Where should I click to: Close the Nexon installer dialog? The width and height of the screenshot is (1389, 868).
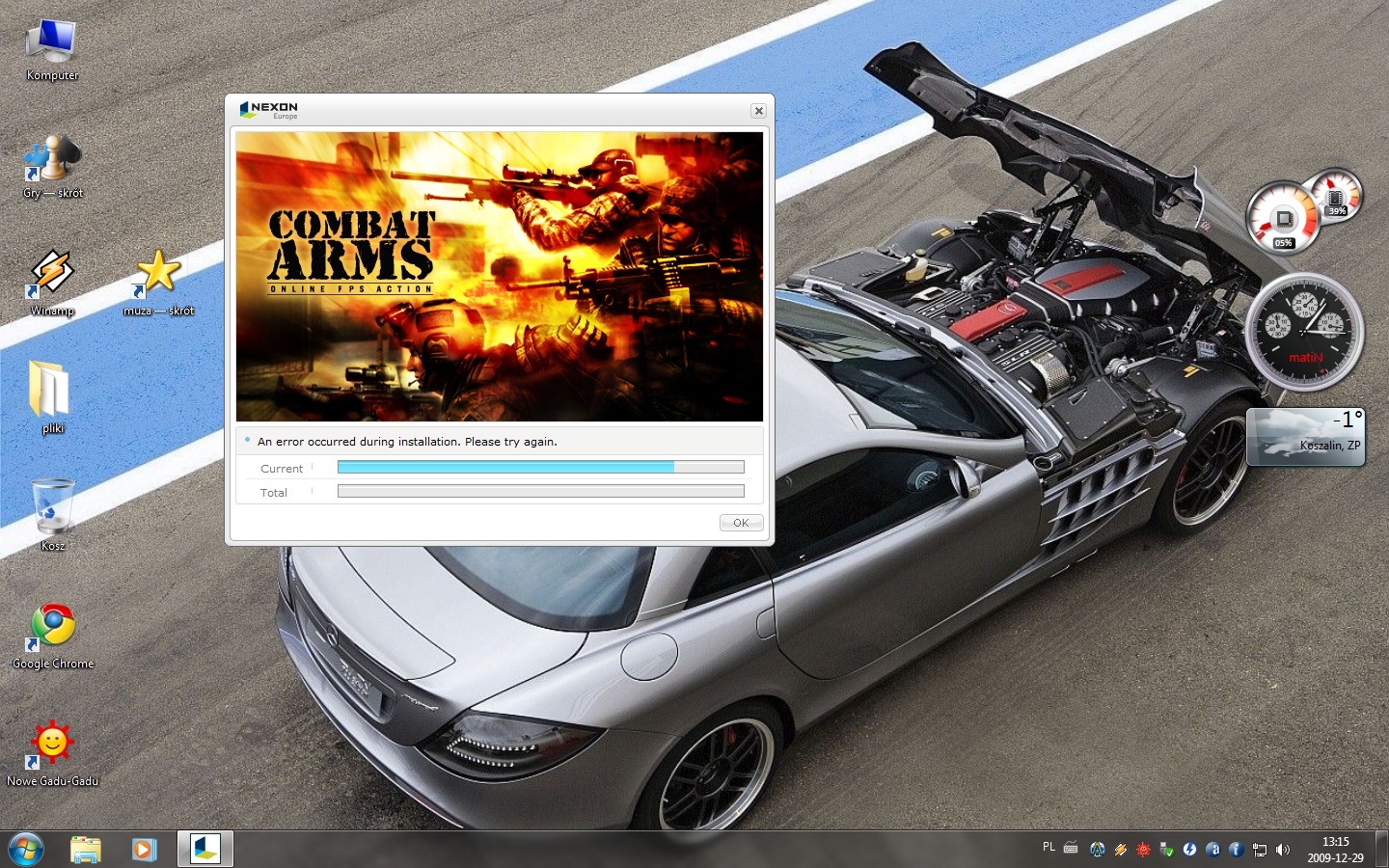point(759,111)
